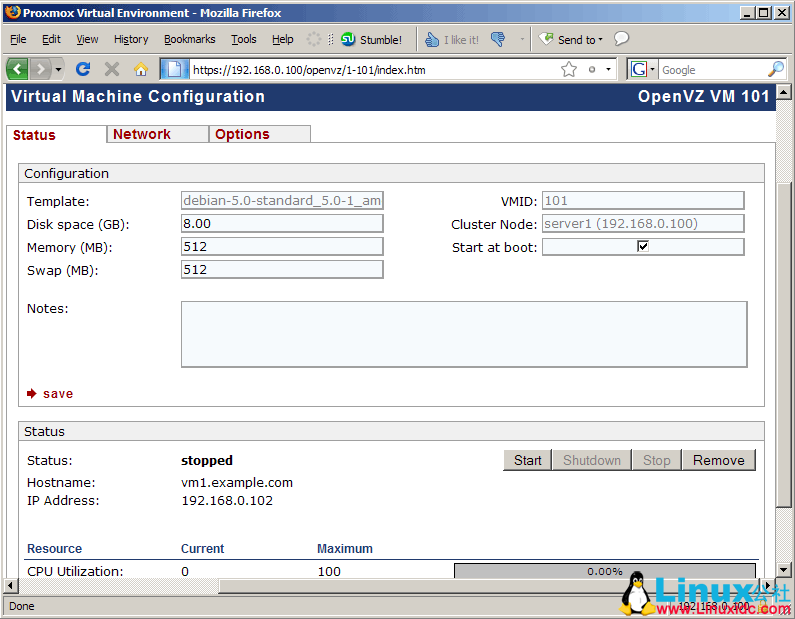Screen dimensions: 795x619
Task: Click the Remove button
Action: (x=718, y=460)
